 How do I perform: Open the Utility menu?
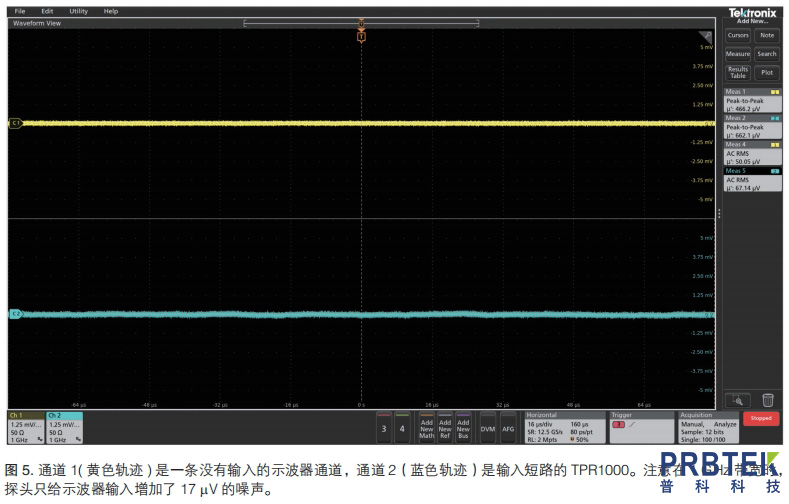[x=78, y=11]
